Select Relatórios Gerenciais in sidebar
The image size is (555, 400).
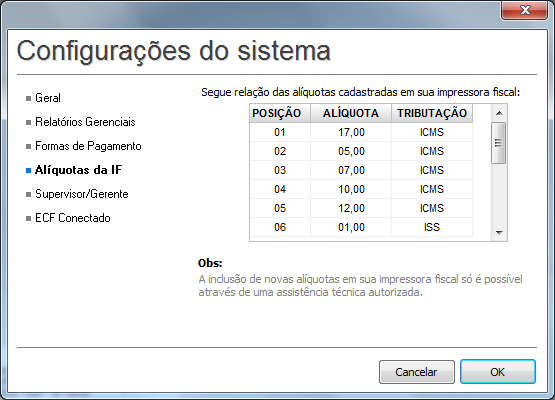tap(85, 122)
